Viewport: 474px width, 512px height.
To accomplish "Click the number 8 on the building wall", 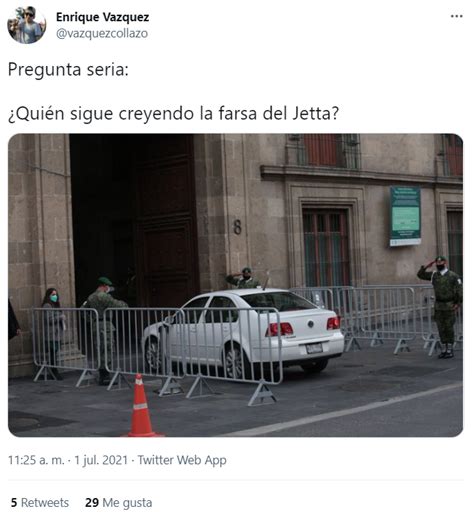I will coord(237,227).
